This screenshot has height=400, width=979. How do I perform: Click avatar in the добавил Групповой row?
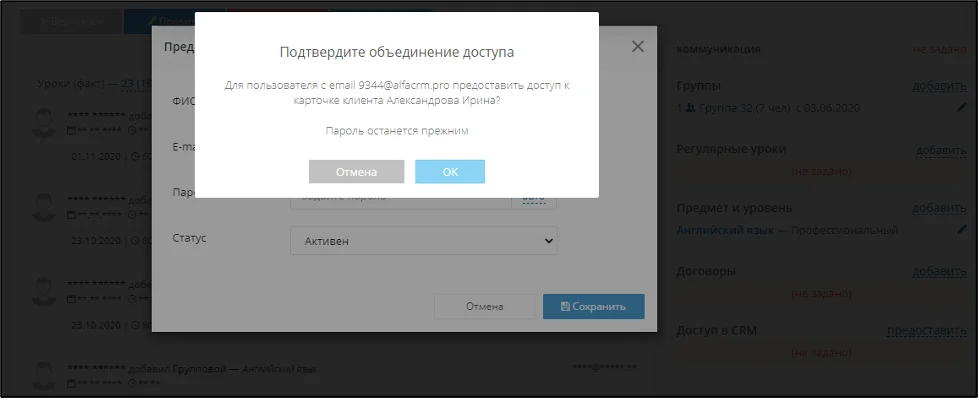click(x=44, y=374)
